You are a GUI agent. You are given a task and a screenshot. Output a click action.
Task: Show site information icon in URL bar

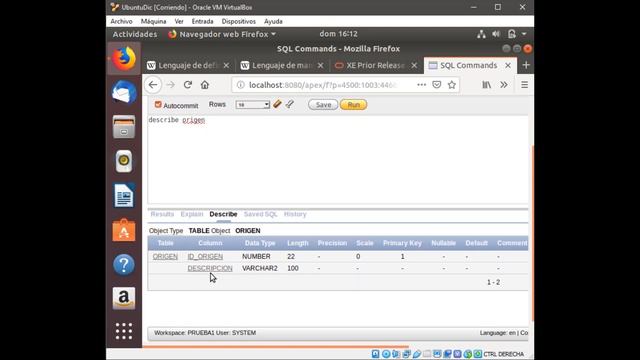(241, 85)
